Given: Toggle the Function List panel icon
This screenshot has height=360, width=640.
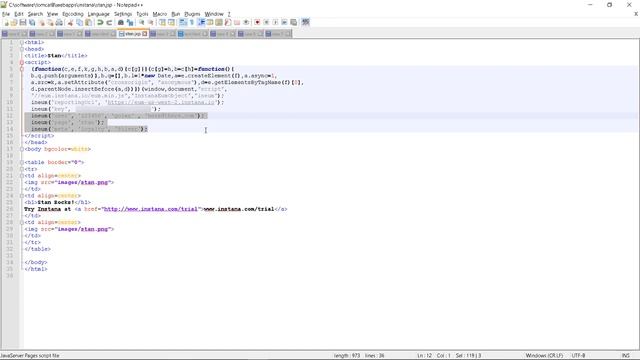Looking at the screenshot, I should 228,22.
